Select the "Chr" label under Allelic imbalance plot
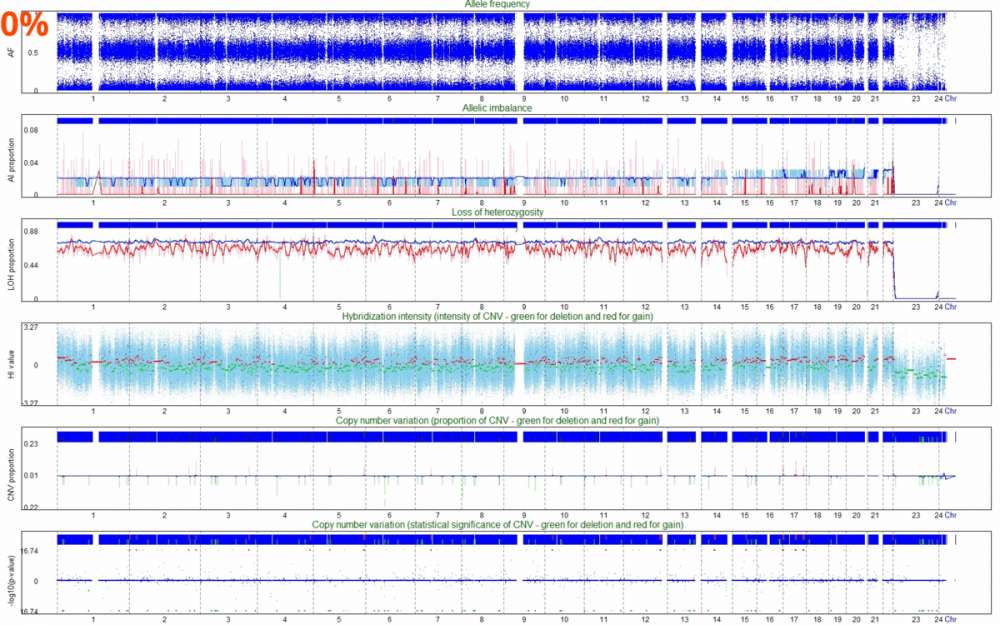Viewport: 1000px width, 625px height. [x=950, y=203]
